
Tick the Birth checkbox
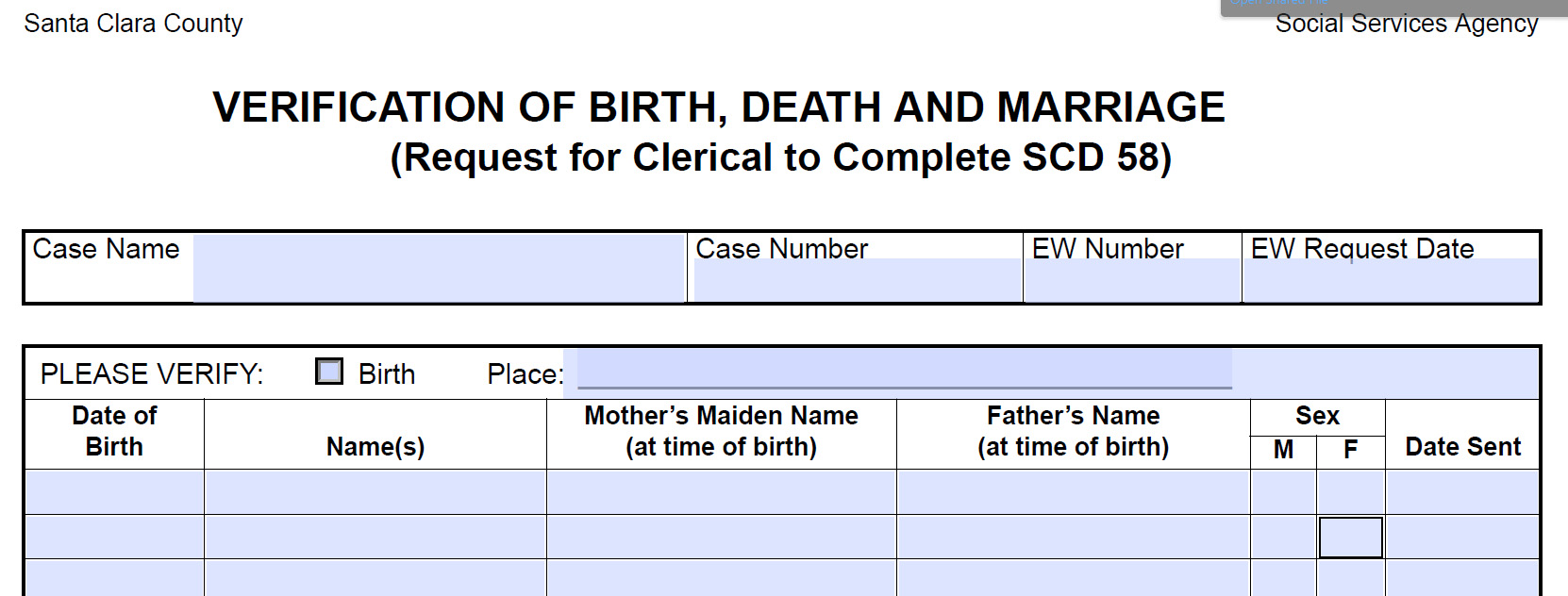329,372
